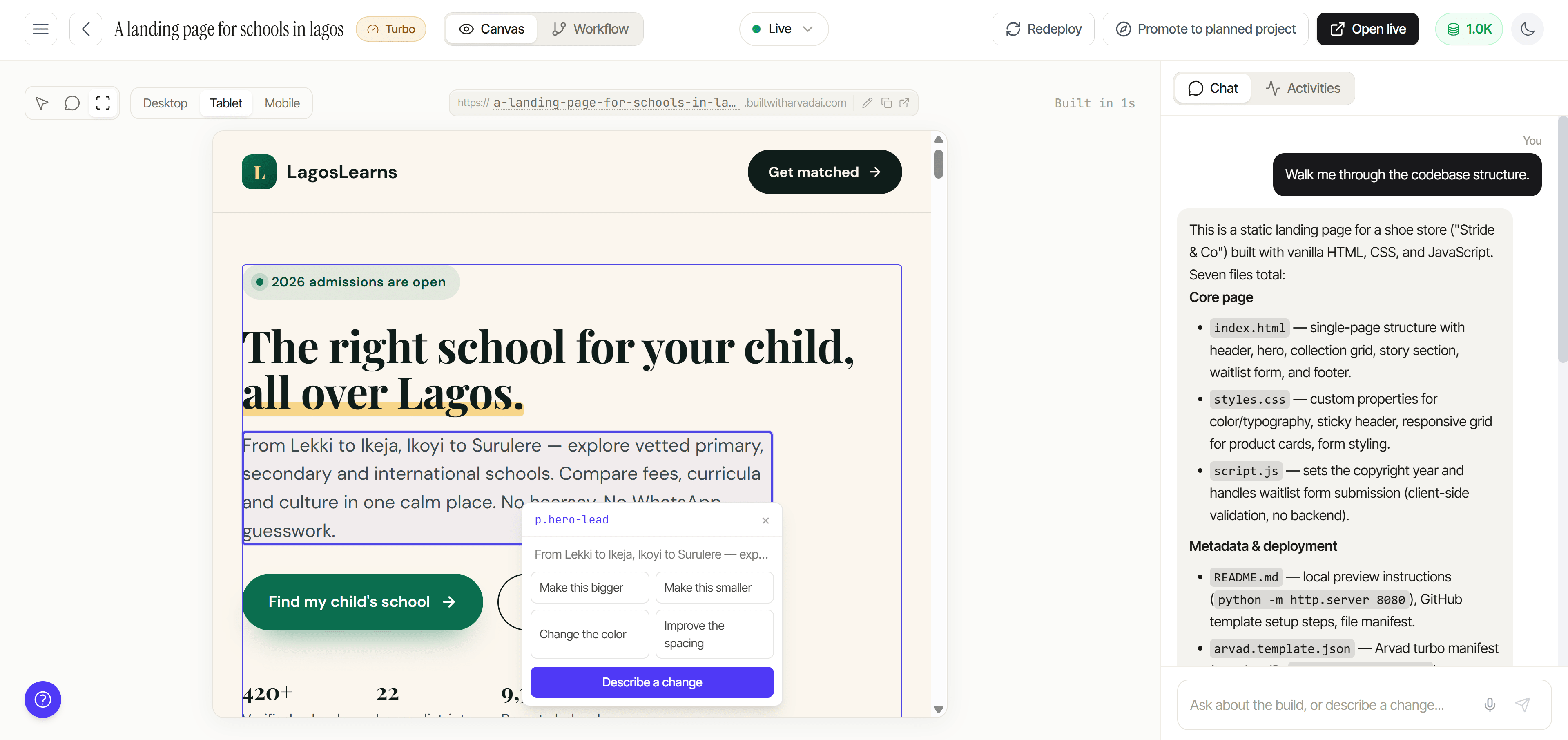Click the LagosLearns logo

click(x=319, y=172)
